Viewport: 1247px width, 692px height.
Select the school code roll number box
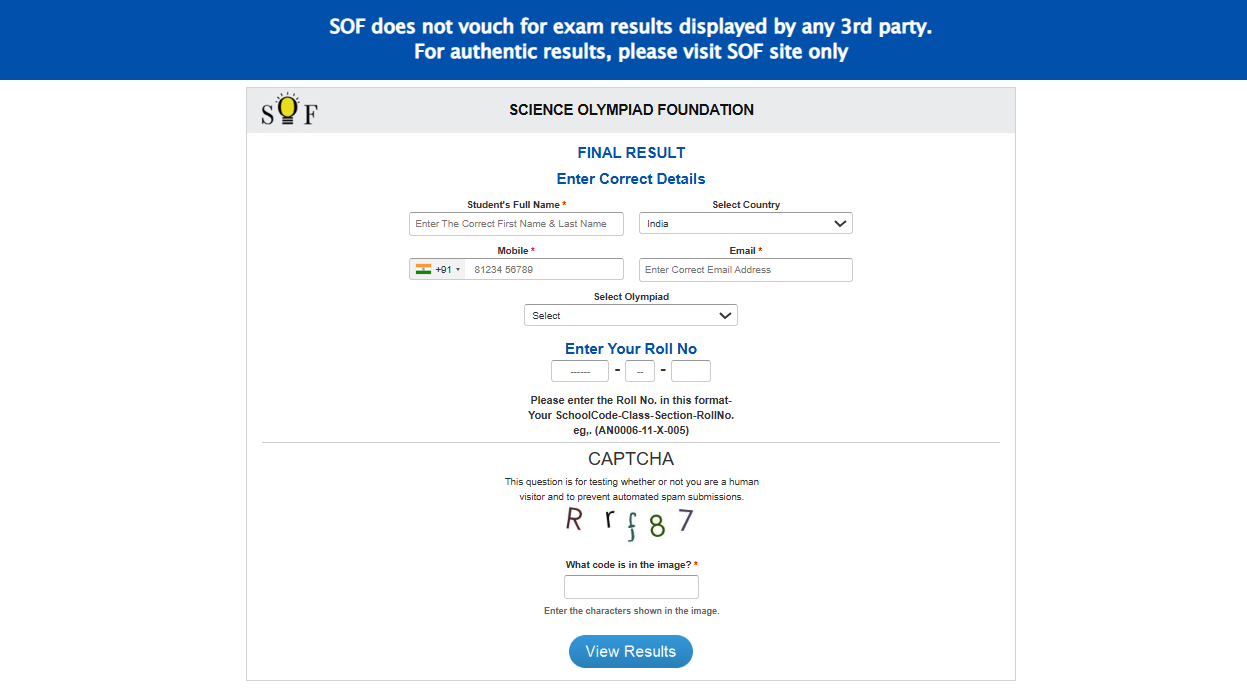[x=580, y=371]
